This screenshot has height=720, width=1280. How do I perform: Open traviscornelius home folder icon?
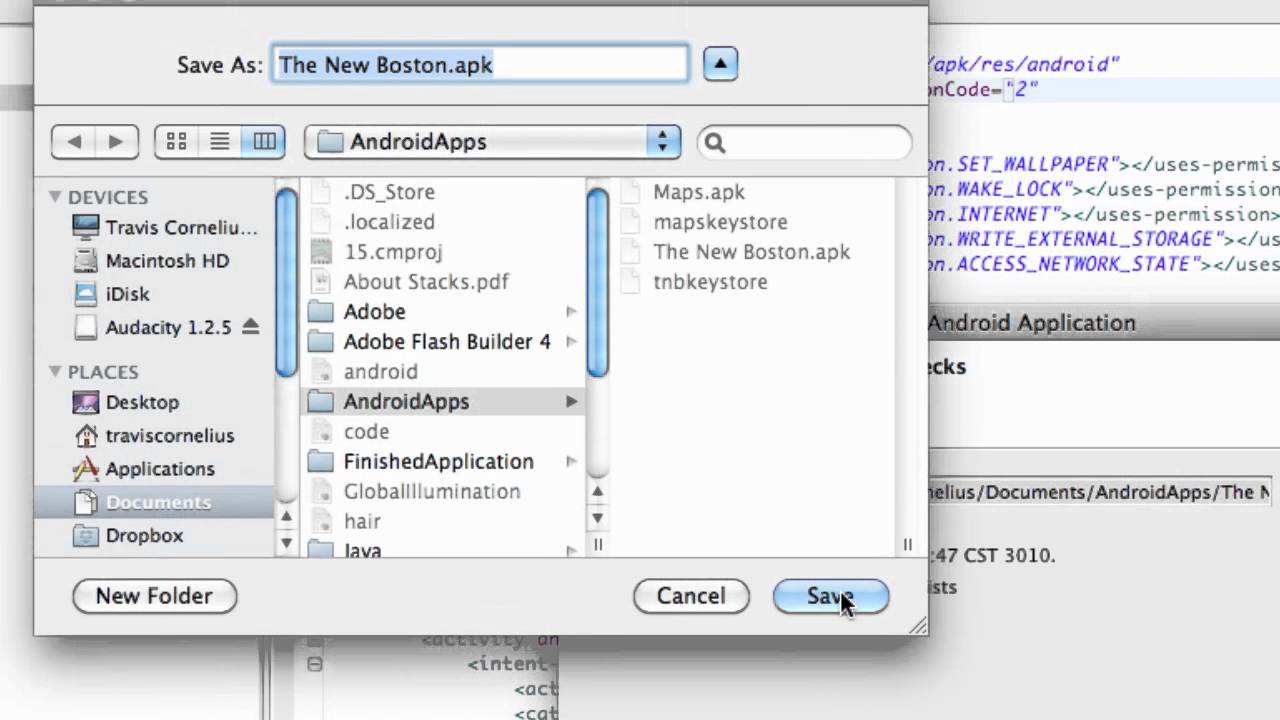click(86, 436)
